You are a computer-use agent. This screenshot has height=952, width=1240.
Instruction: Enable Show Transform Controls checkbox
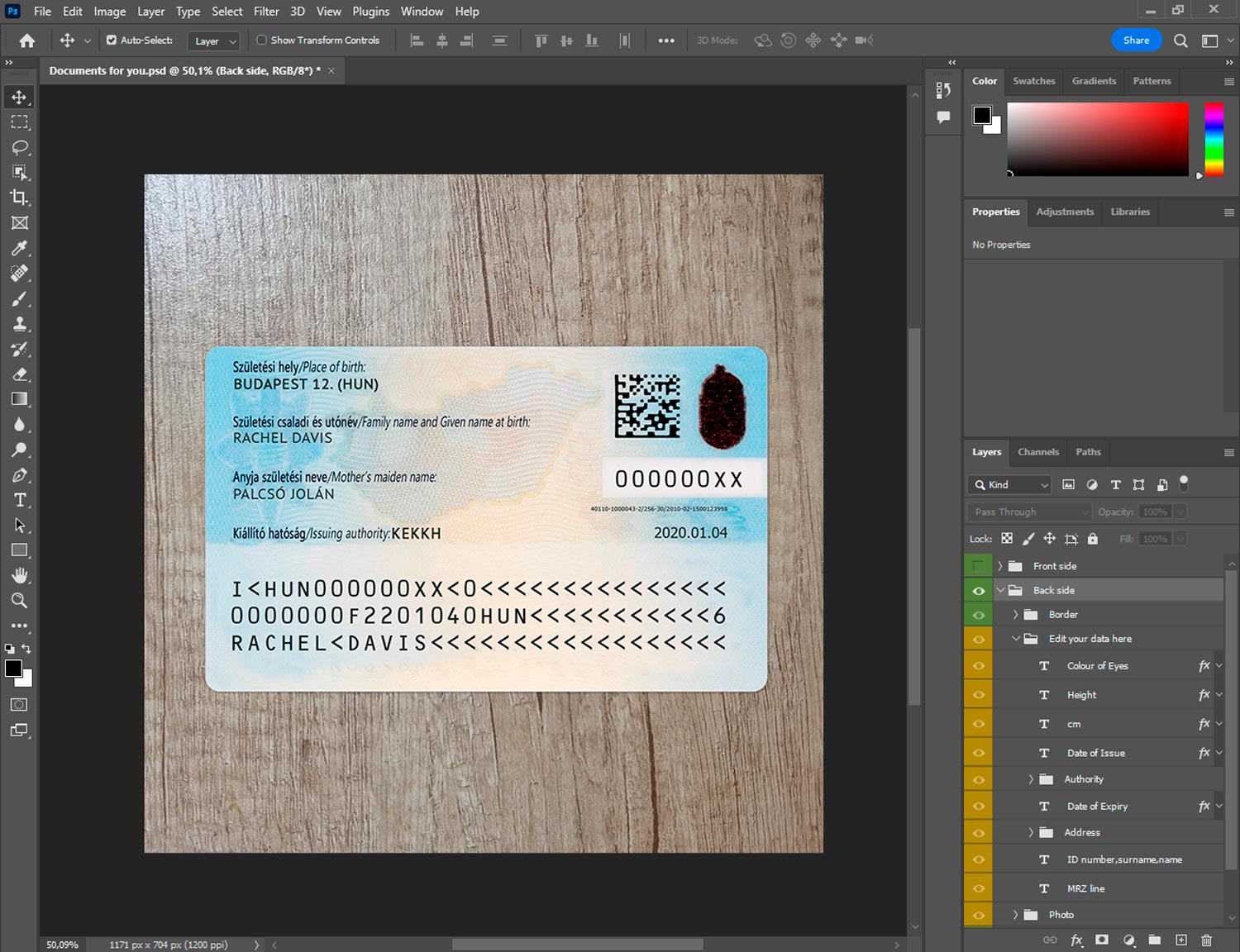point(261,40)
